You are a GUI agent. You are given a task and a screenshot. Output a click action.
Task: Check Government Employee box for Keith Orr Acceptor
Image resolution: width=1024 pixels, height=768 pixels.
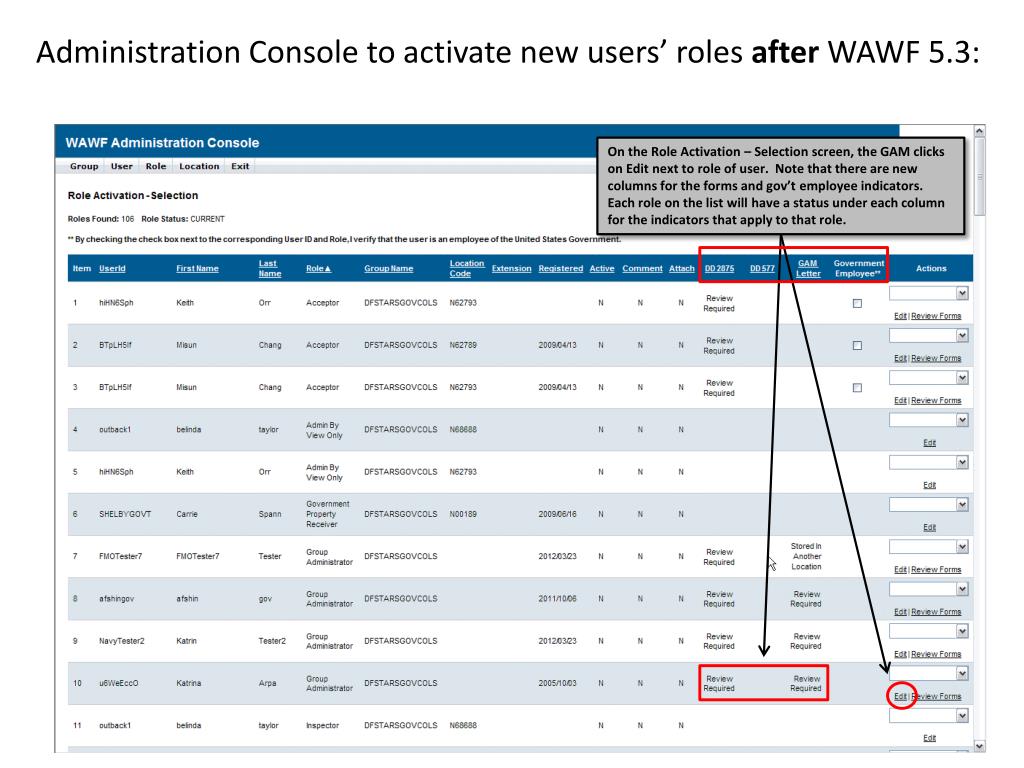tap(857, 304)
